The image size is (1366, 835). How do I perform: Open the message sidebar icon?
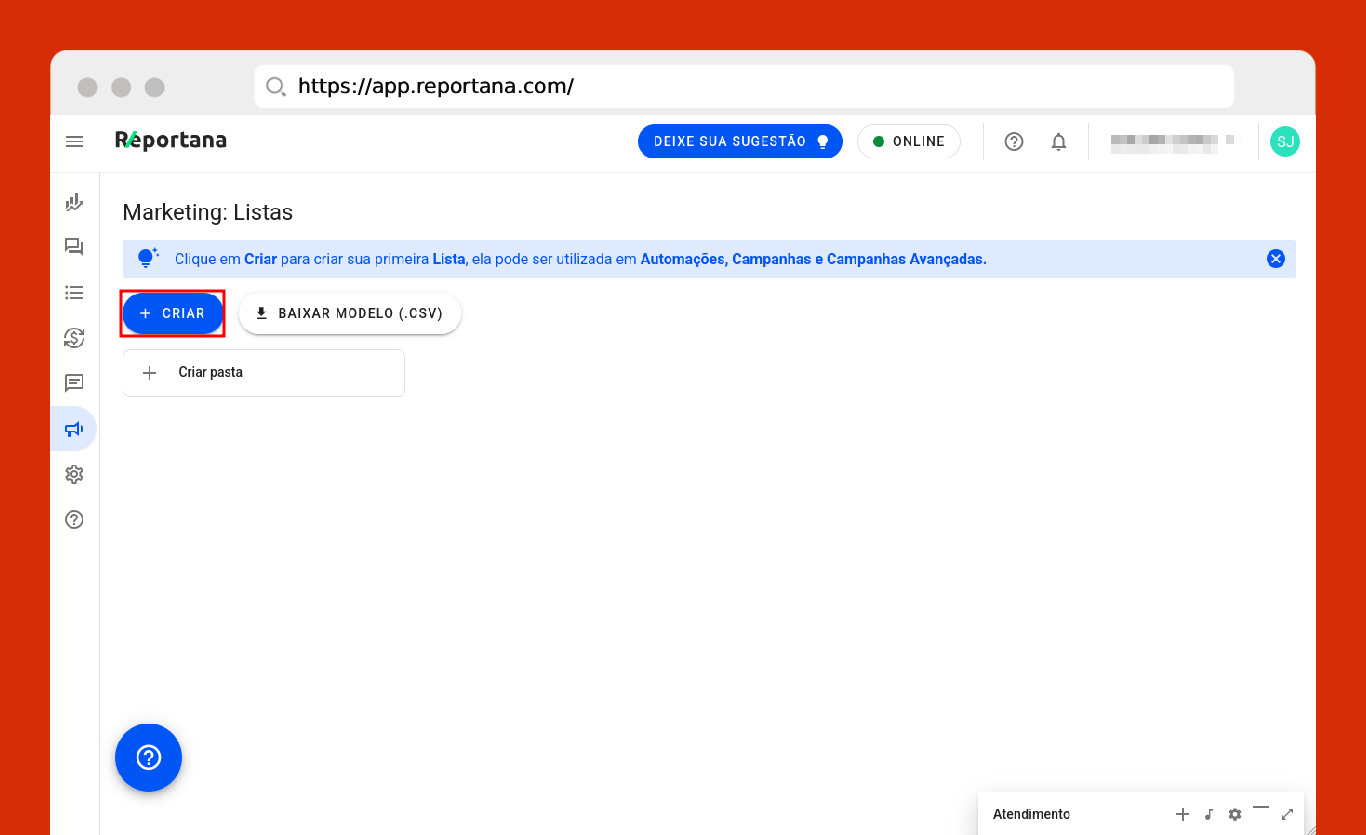tap(74, 383)
